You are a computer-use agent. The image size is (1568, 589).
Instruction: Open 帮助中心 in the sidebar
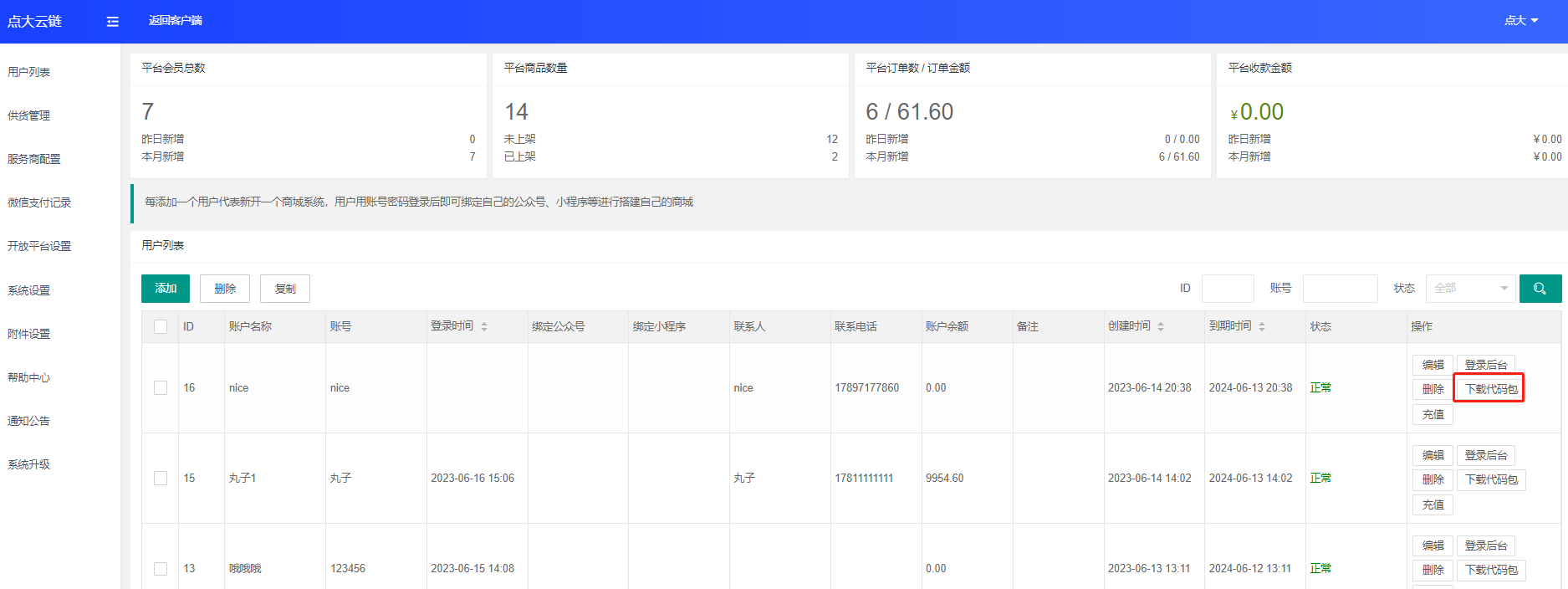click(29, 377)
